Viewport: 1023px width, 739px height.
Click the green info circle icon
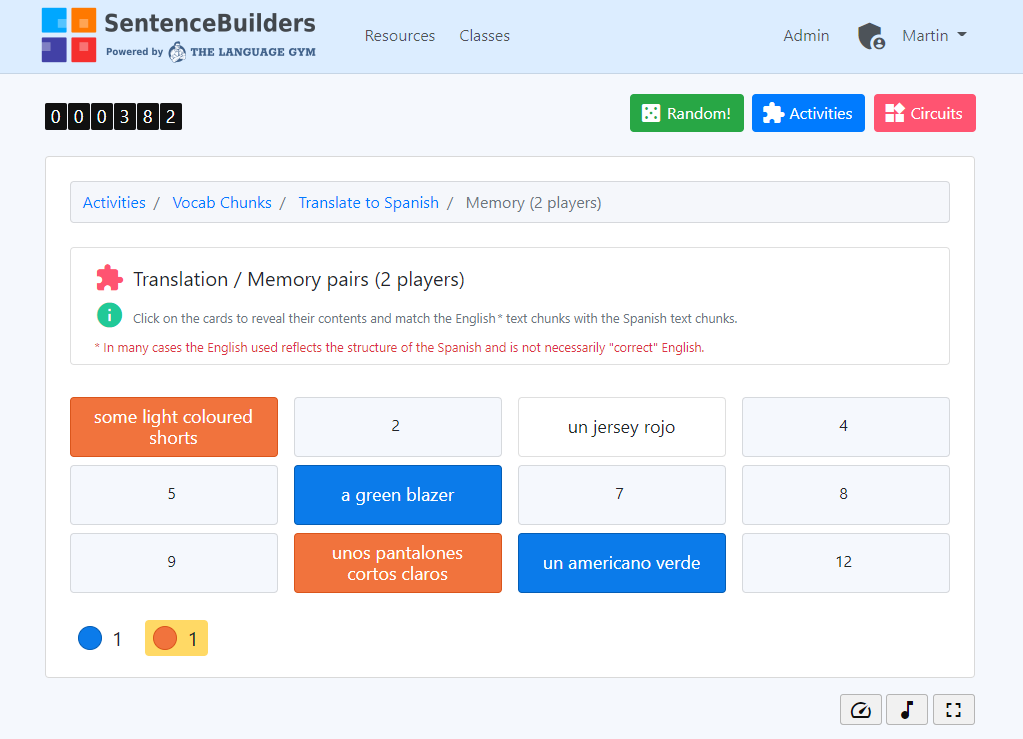(x=110, y=316)
